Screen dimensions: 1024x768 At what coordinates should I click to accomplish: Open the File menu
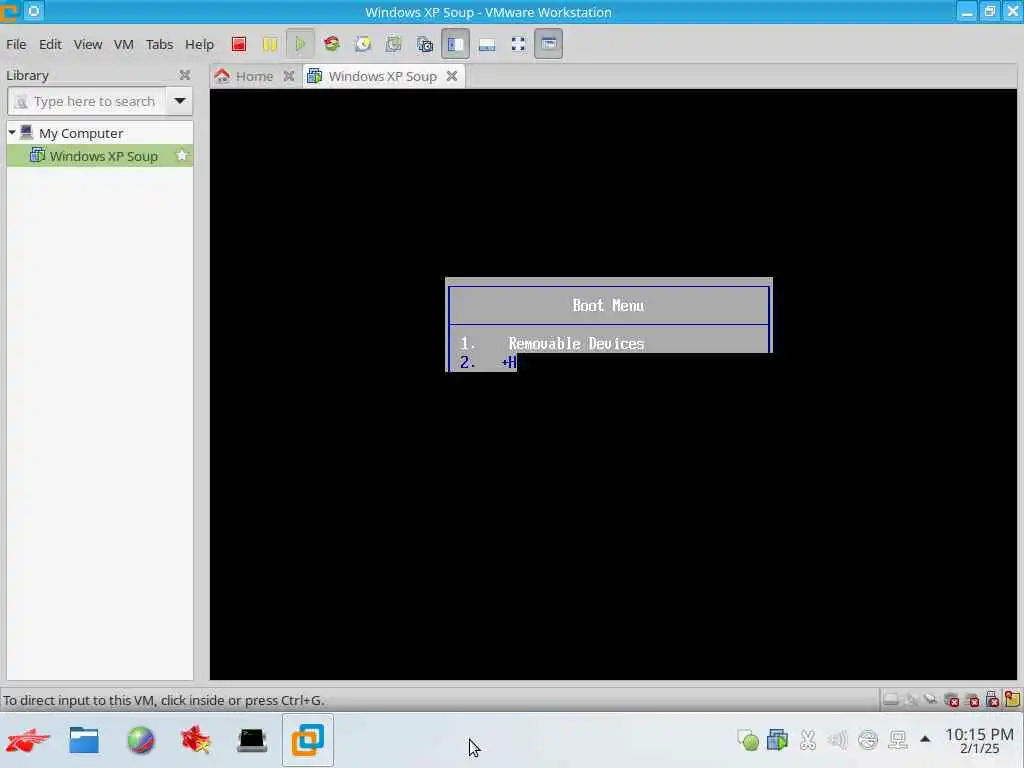click(x=16, y=44)
